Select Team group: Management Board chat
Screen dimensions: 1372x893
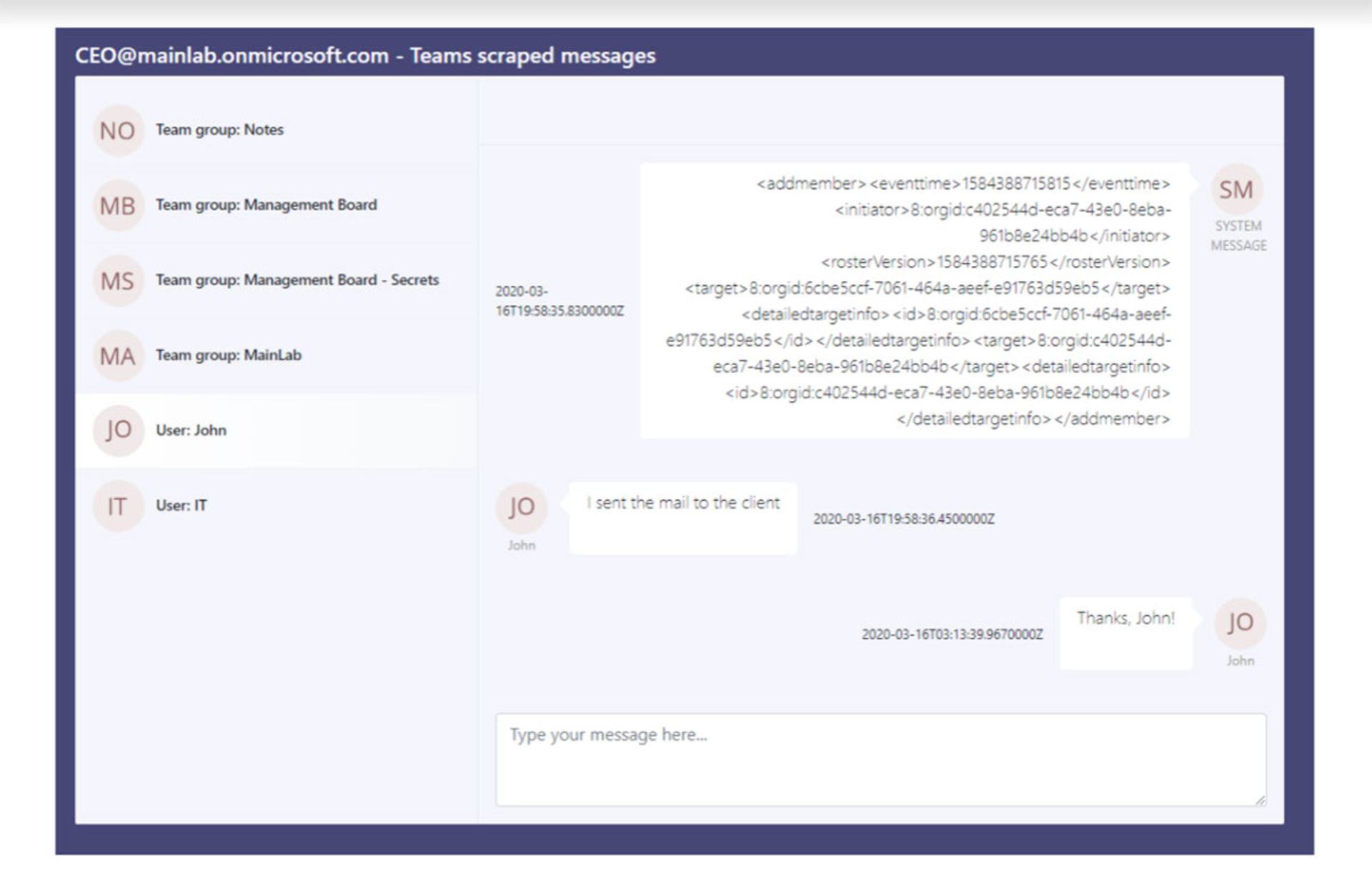266,205
